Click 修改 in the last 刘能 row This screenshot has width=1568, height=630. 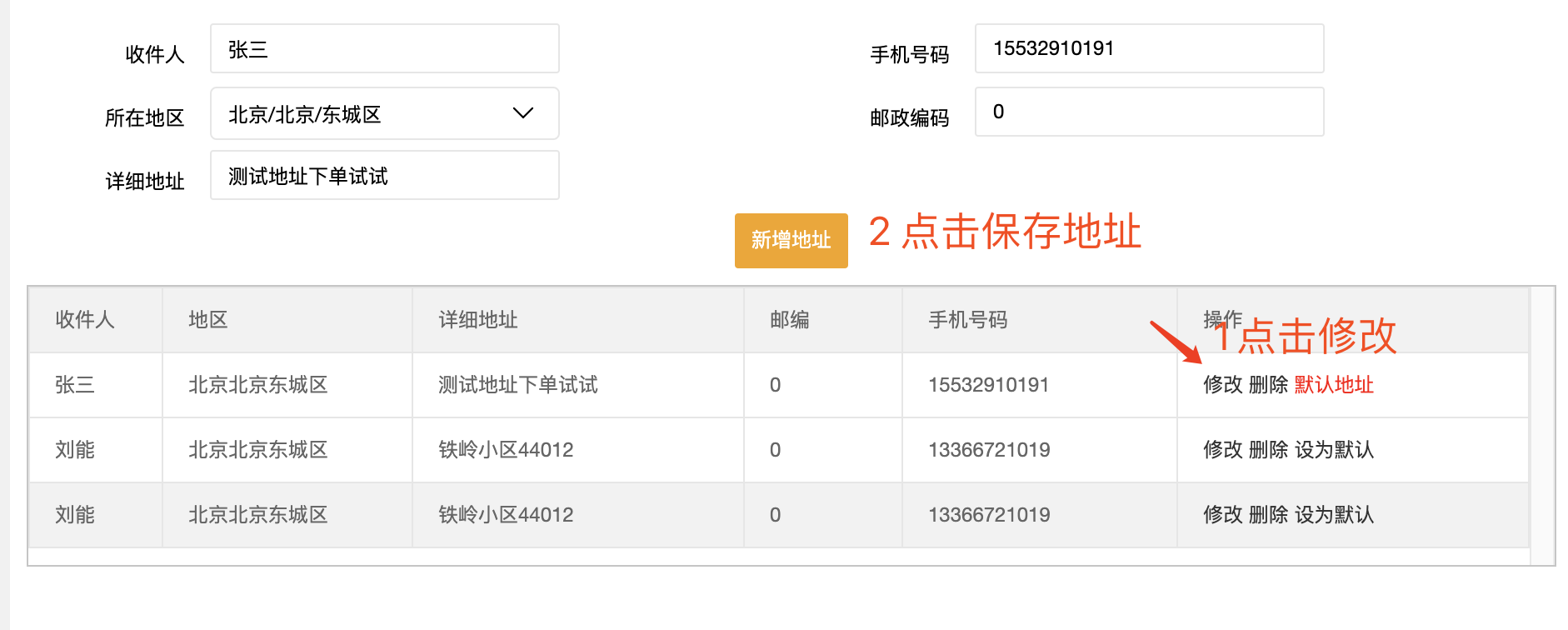point(1223,515)
